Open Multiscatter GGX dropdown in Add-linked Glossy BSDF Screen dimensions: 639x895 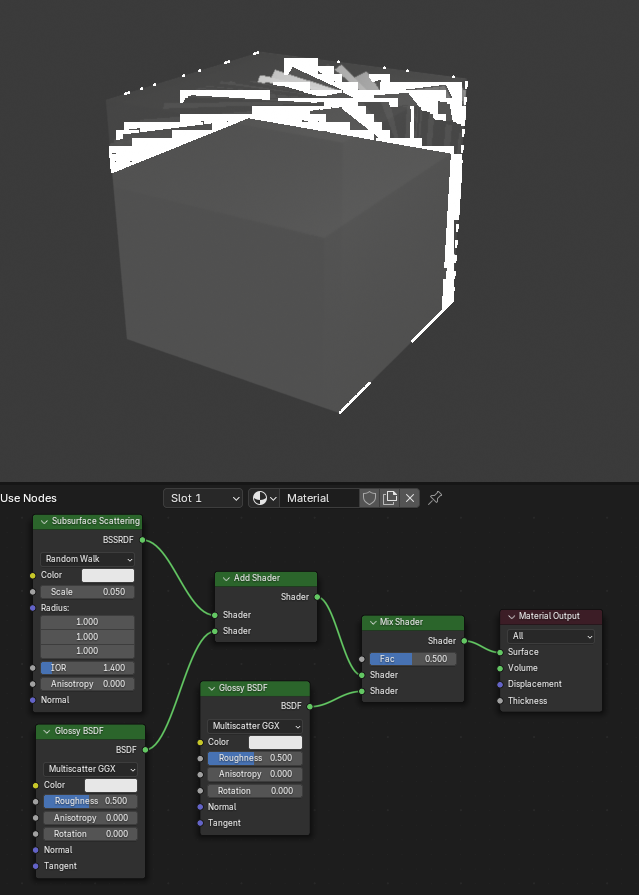click(90, 769)
